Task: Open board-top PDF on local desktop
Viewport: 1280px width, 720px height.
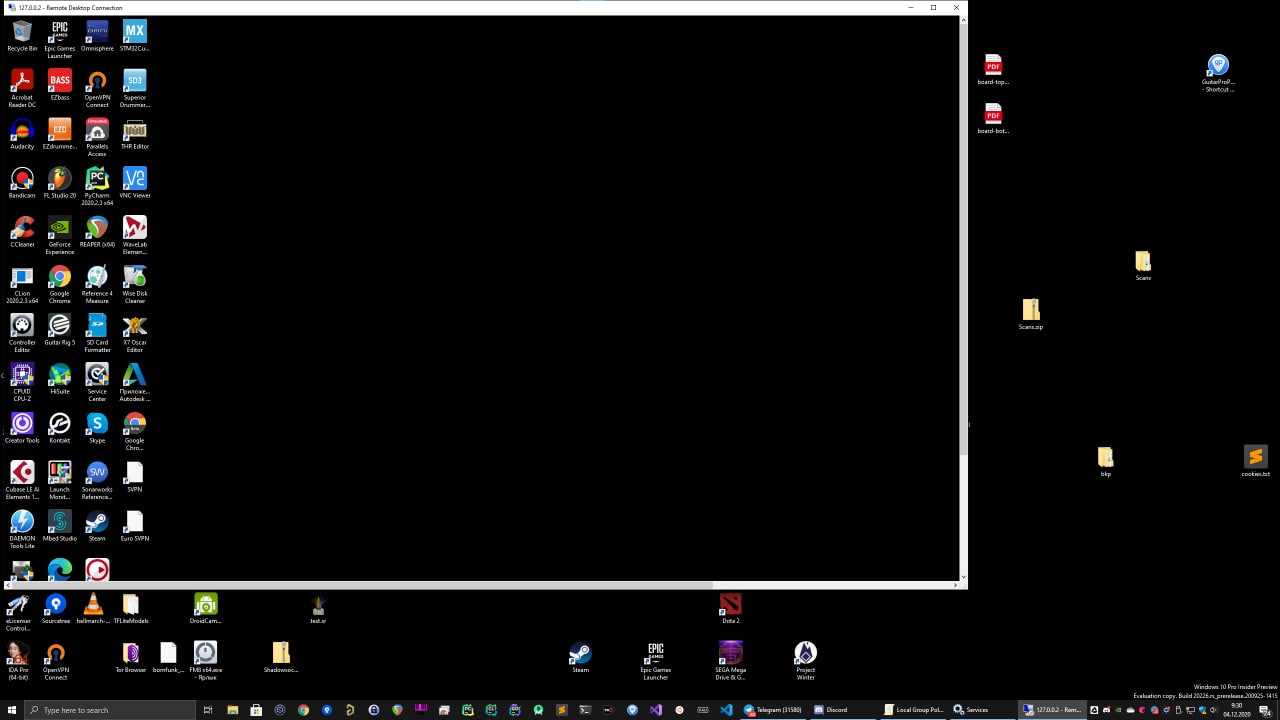Action: tap(993, 70)
